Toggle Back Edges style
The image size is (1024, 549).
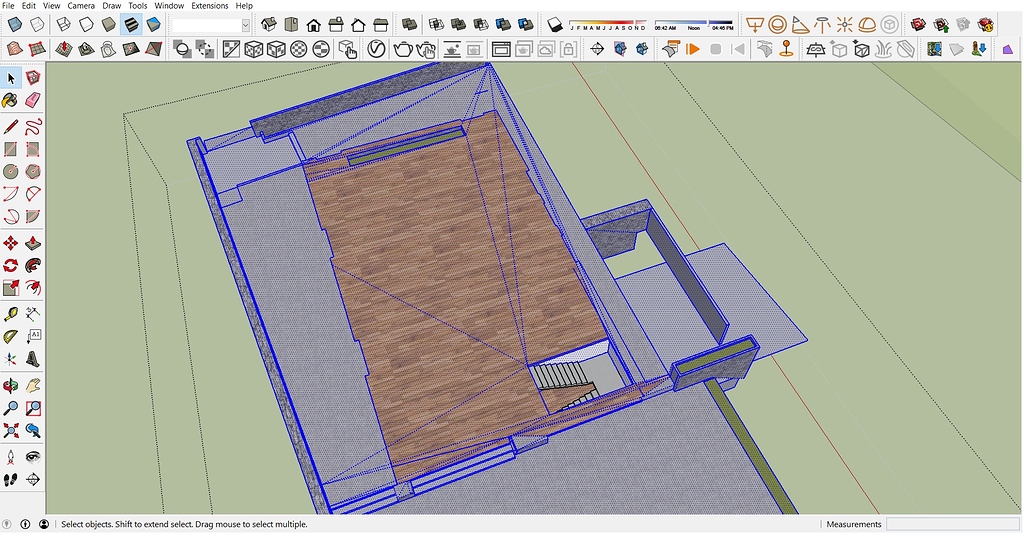click(37, 25)
